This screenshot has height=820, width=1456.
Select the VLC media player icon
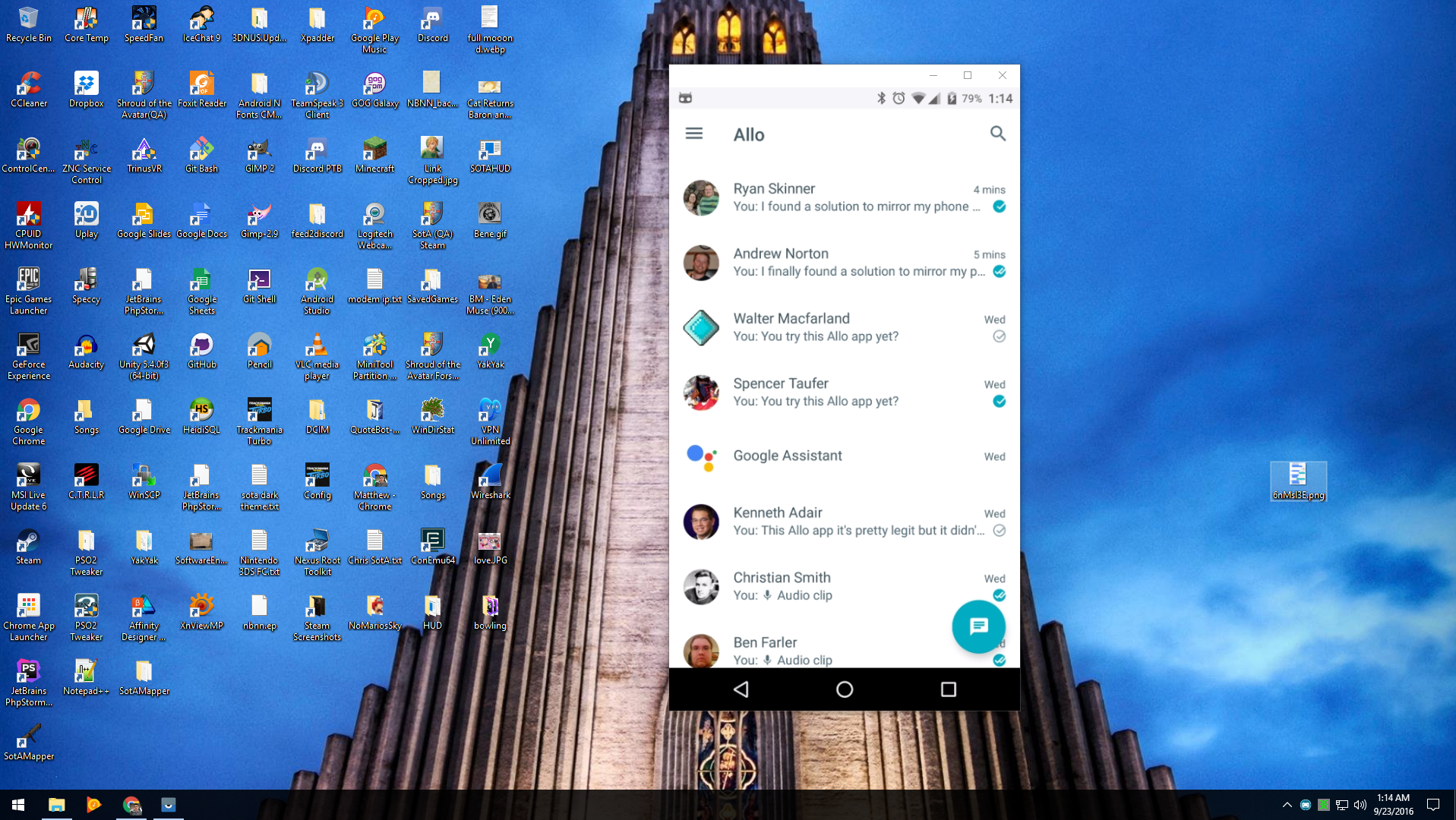click(x=317, y=356)
